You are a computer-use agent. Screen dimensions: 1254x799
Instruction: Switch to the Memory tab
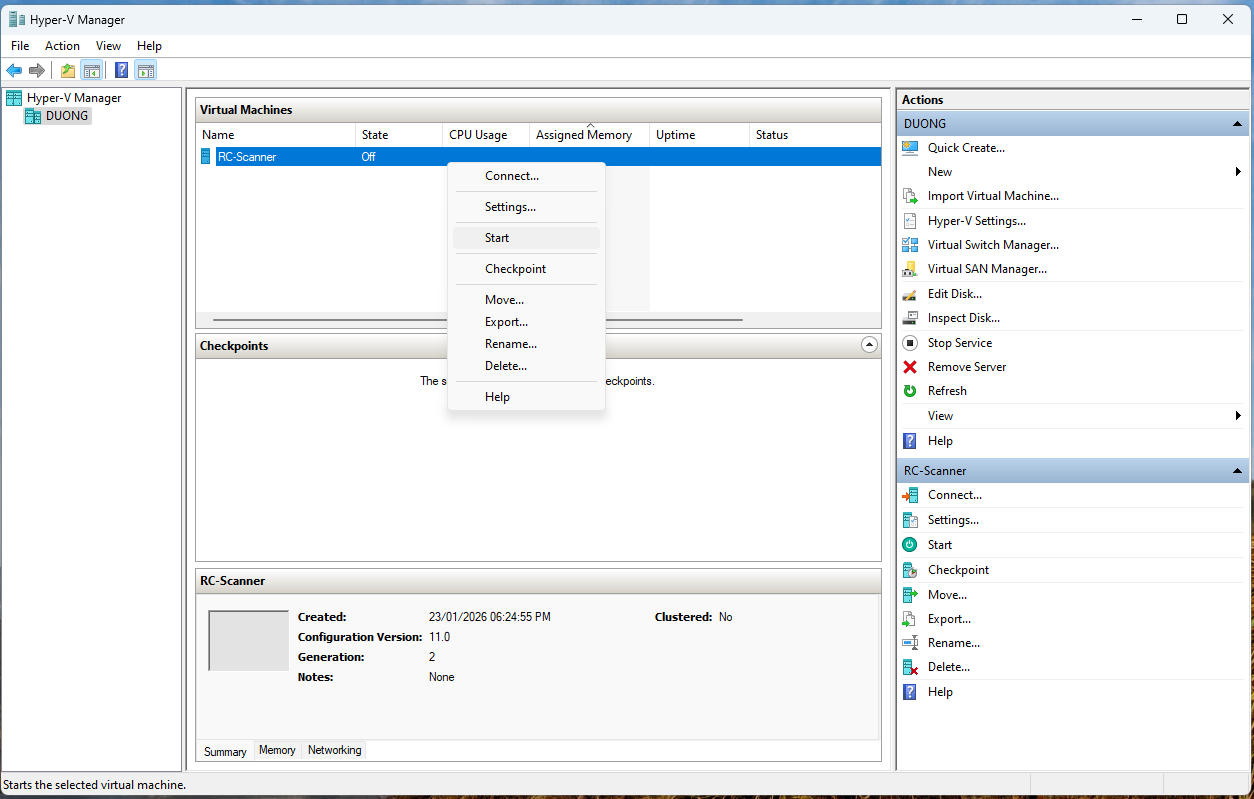pyautogui.click(x=277, y=750)
